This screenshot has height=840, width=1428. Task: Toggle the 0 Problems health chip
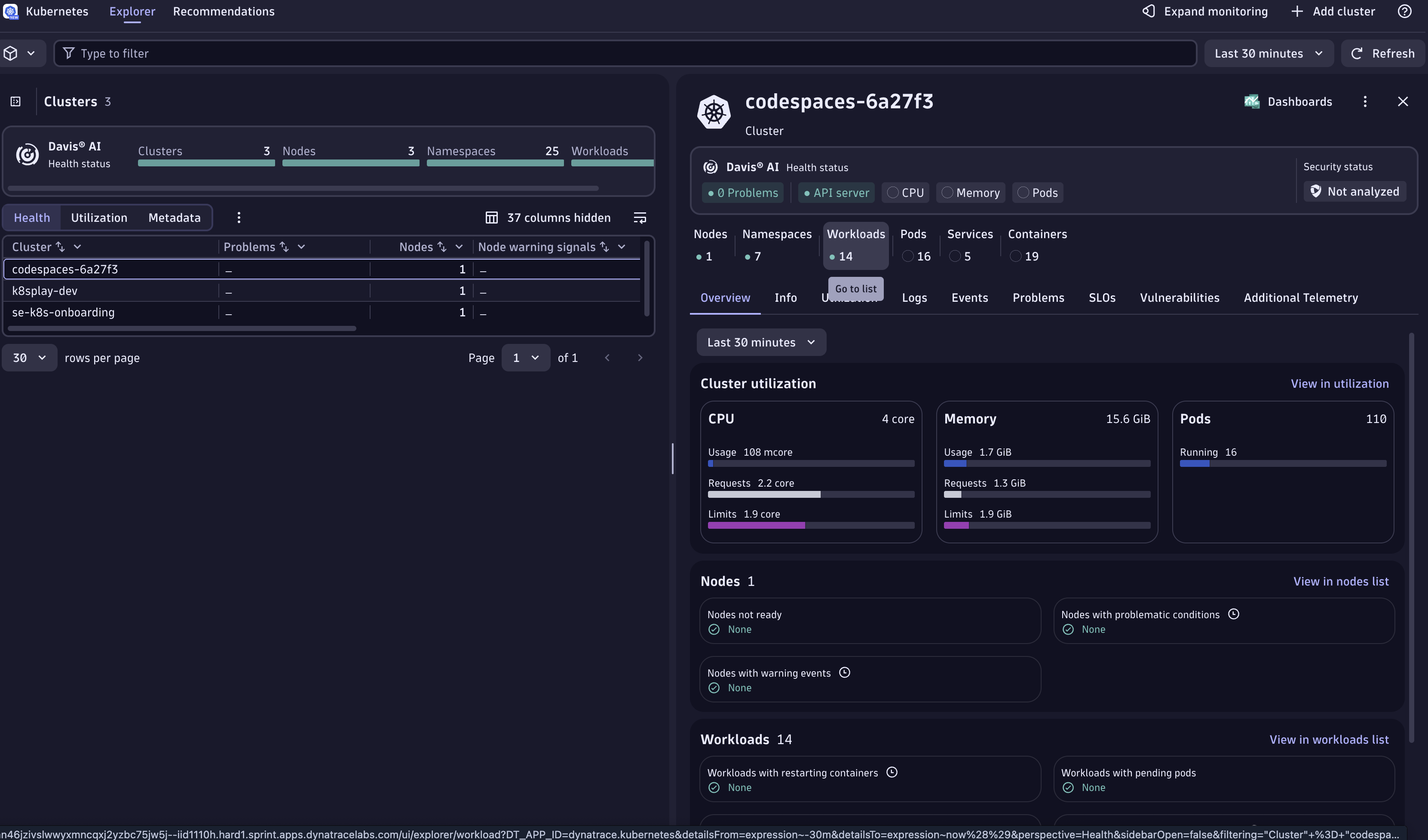pos(742,193)
